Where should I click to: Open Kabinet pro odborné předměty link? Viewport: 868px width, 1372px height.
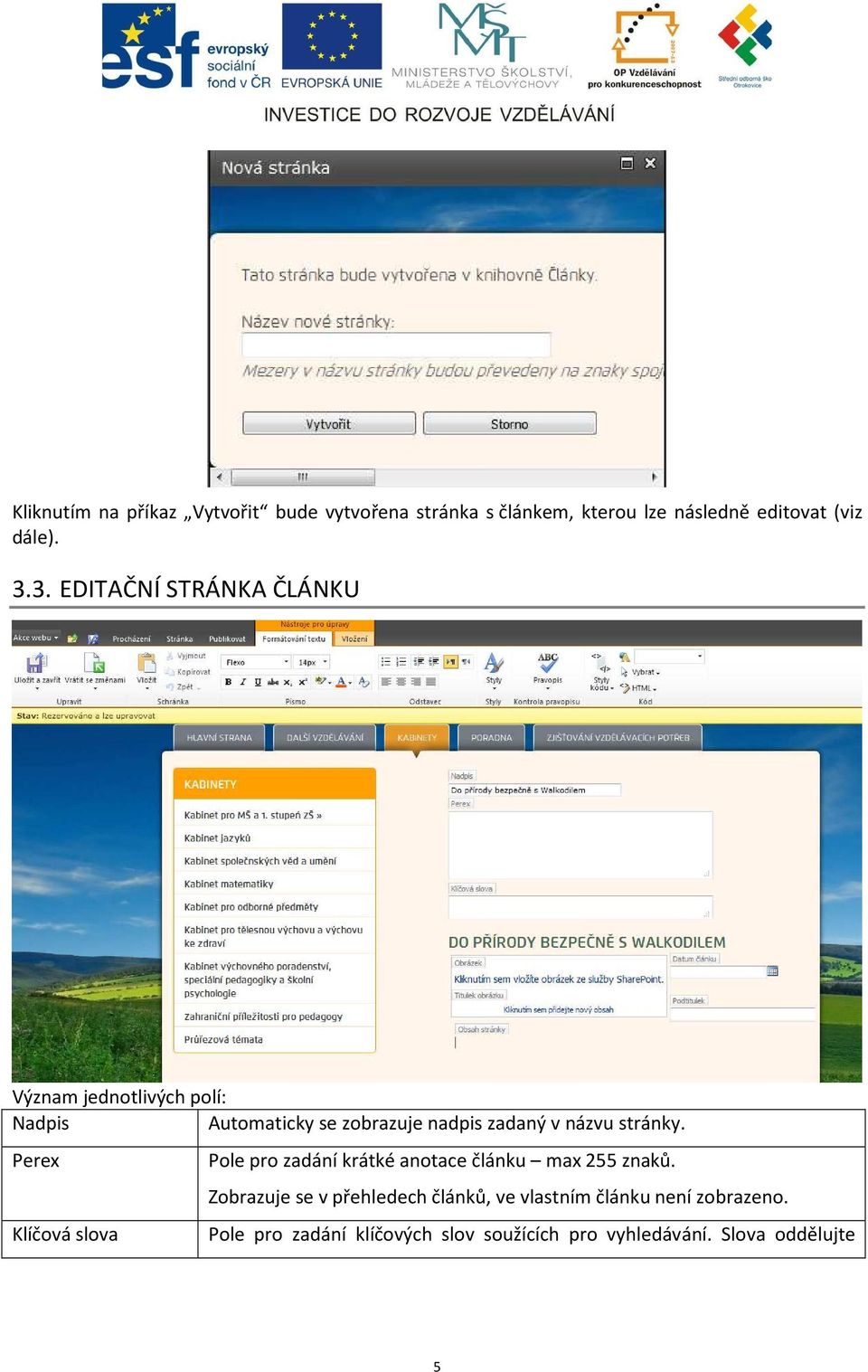251,906
